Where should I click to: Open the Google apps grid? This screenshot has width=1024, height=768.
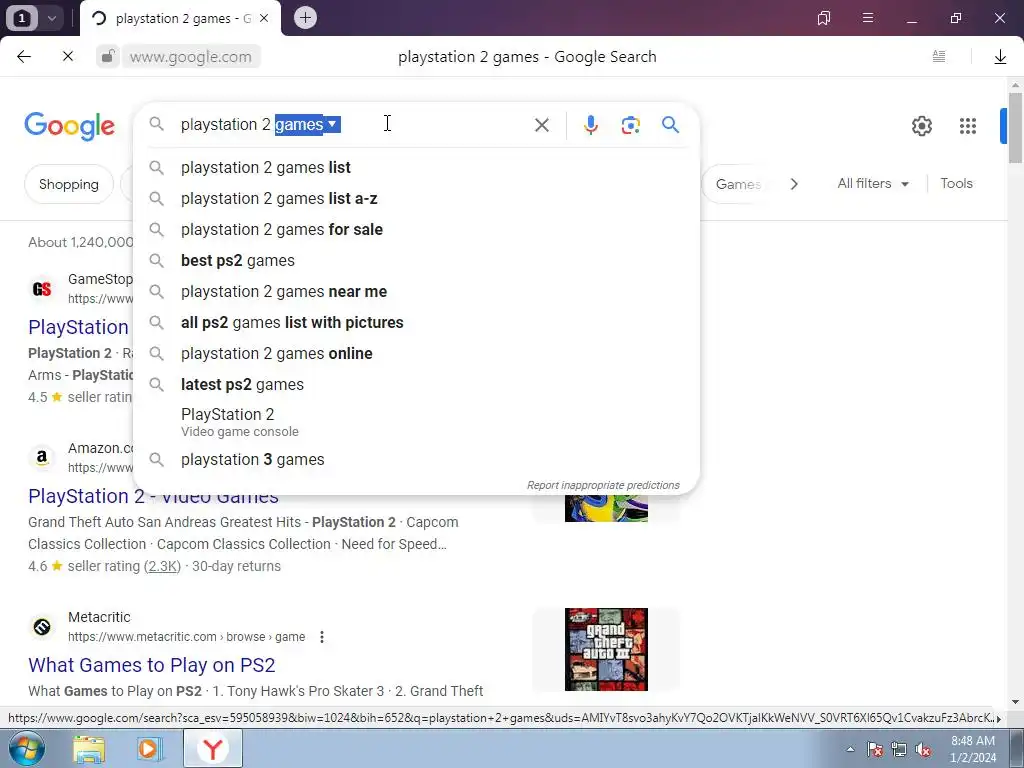pos(967,125)
